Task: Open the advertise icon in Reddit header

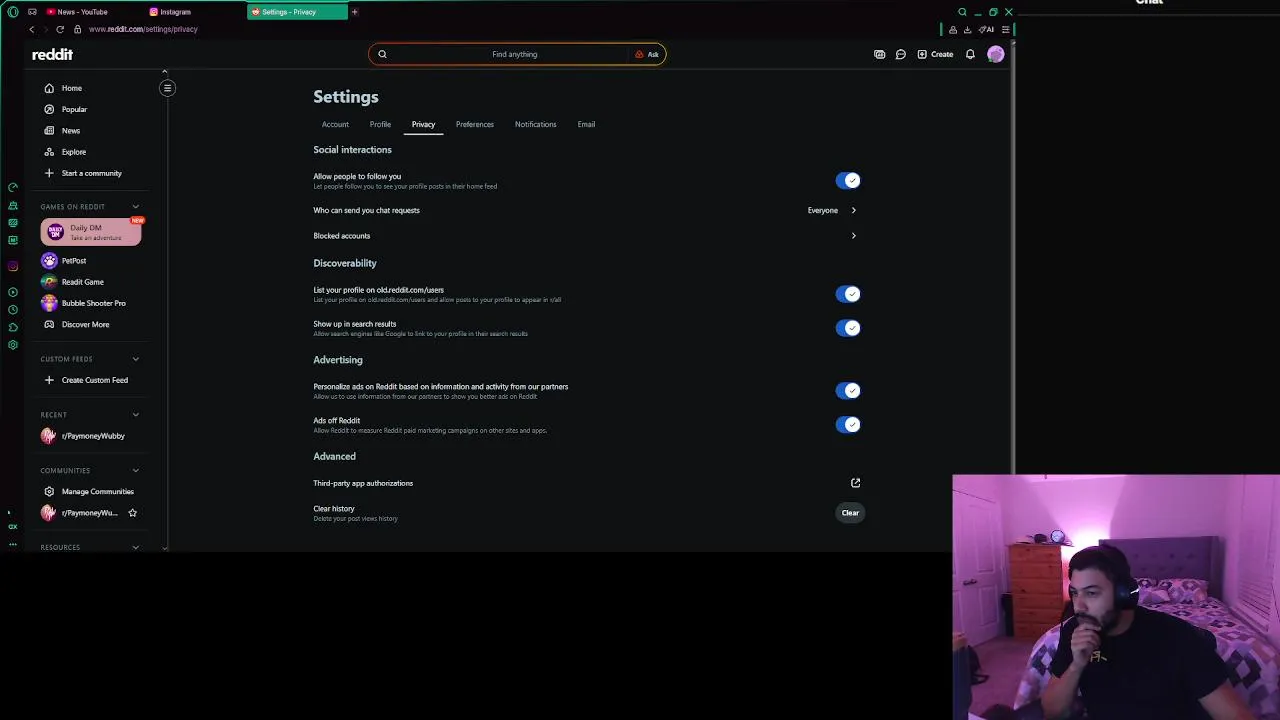Action: (879, 54)
